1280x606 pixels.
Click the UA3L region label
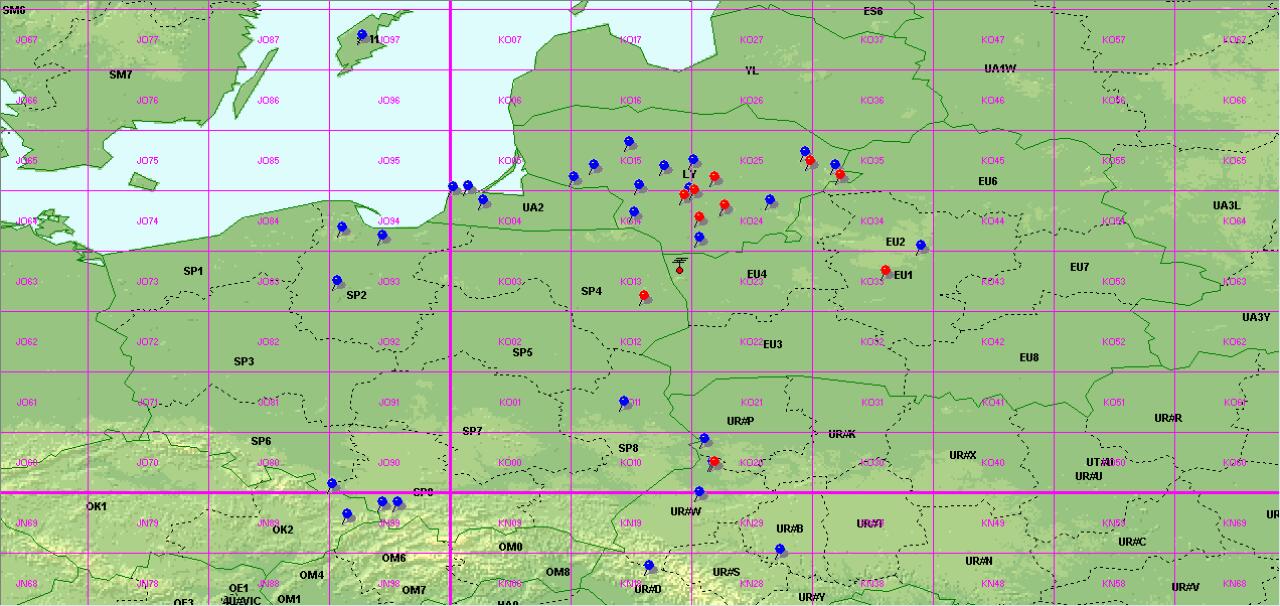tap(1226, 206)
